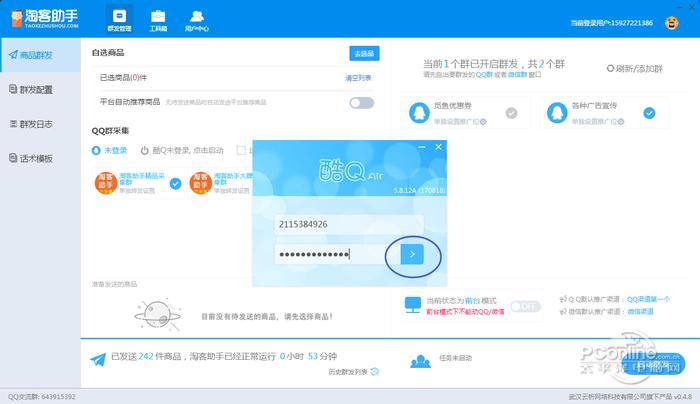Click the 刷新/添加群 refresh button
Screen dimensions: 700x404
click(x=634, y=68)
